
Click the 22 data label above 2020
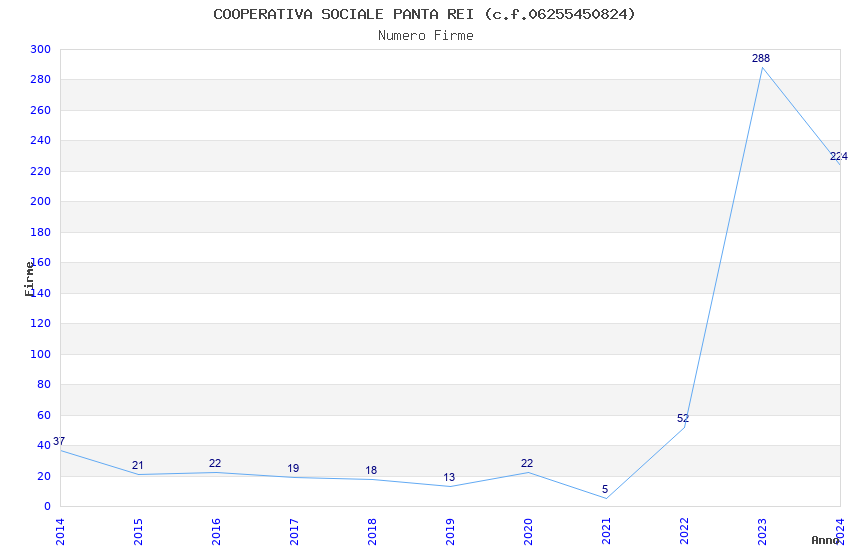click(x=527, y=463)
